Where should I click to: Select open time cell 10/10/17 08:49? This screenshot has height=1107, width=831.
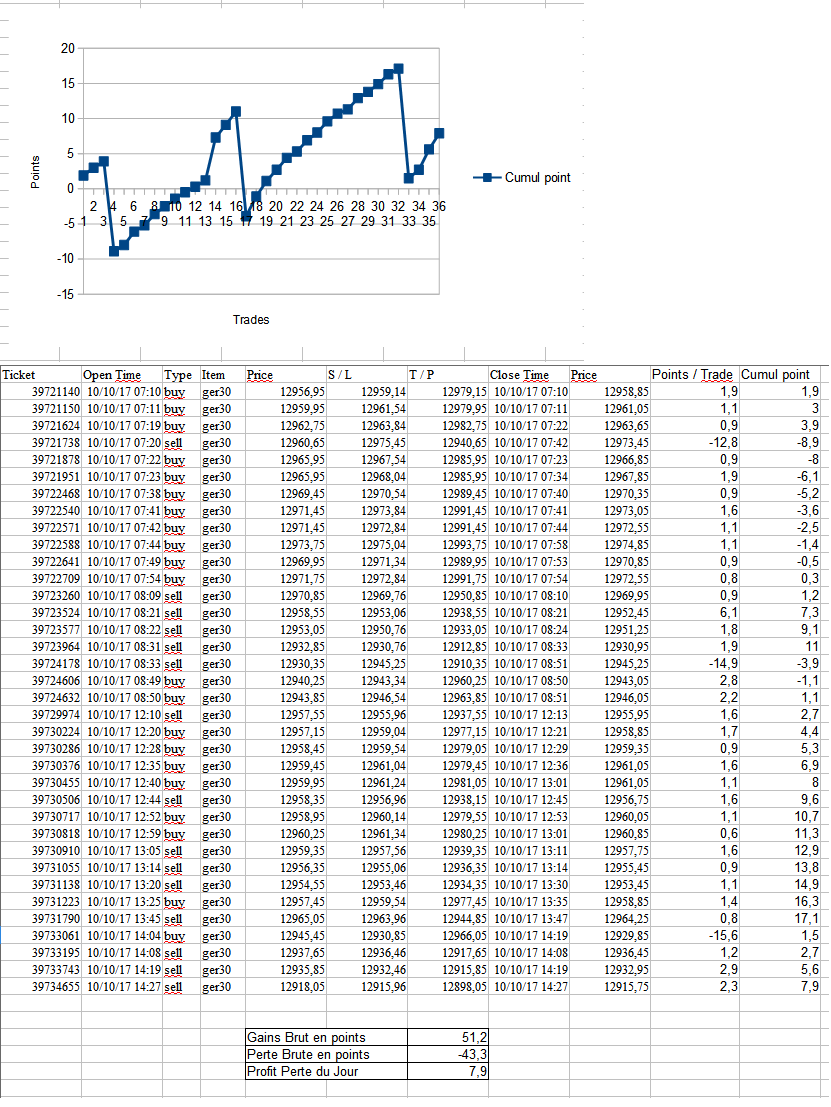(122, 681)
